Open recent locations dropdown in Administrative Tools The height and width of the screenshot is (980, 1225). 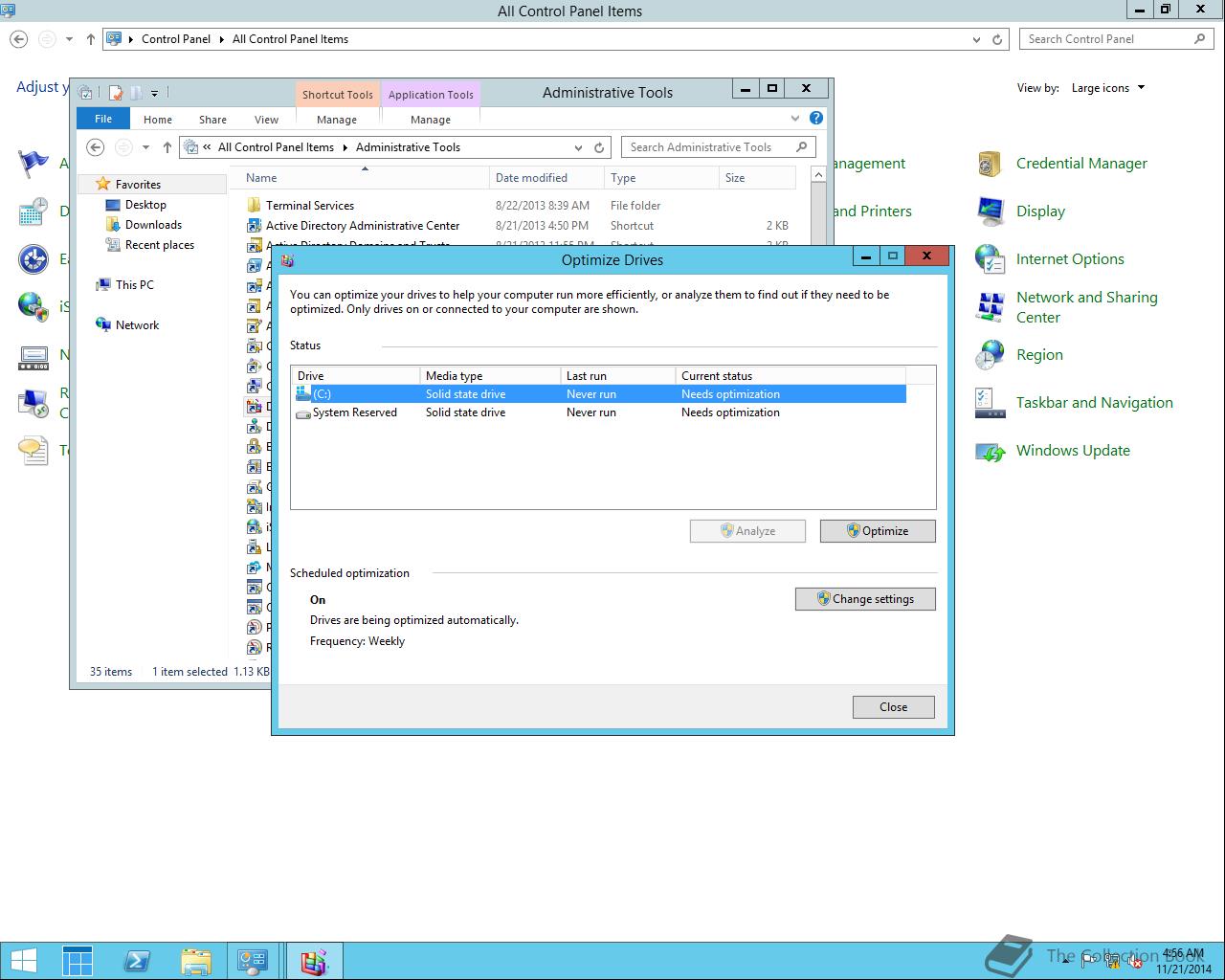[x=145, y=147]
